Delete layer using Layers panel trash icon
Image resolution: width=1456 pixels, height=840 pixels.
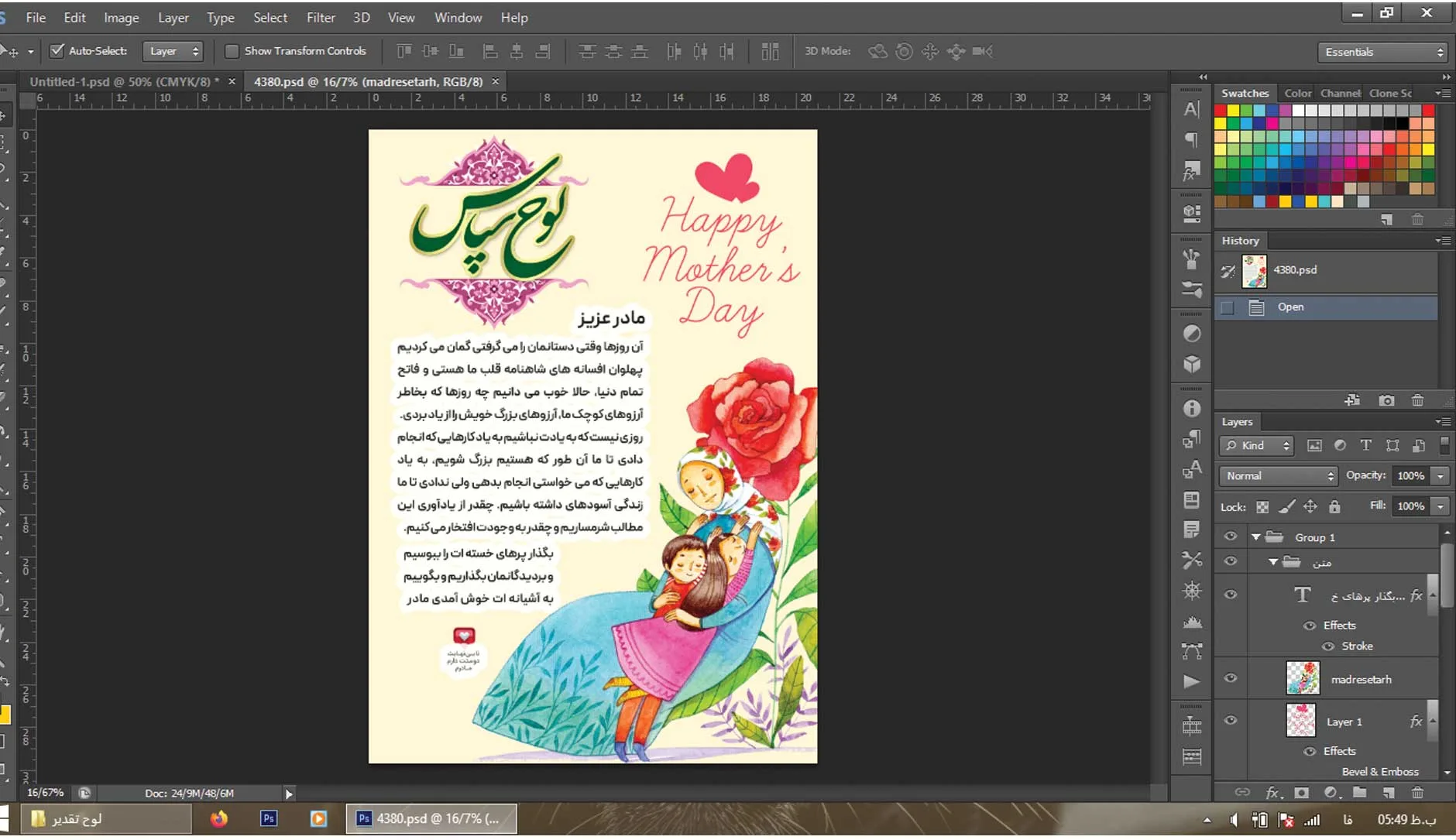point(1417,792)
